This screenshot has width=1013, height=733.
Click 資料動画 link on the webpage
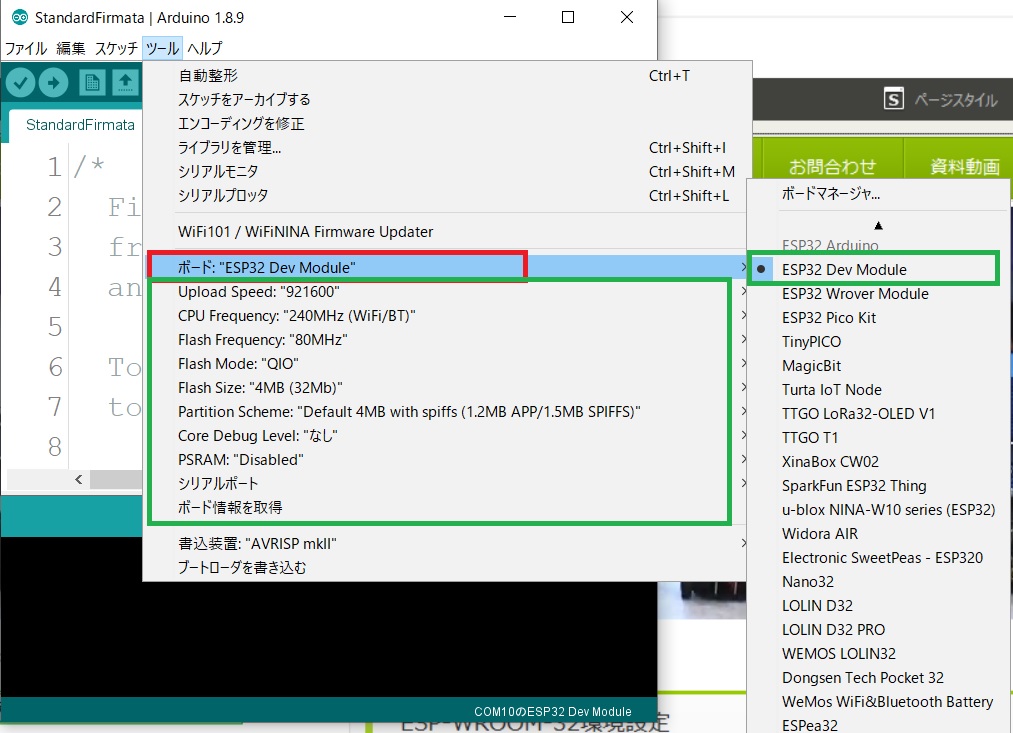point(965,167)
